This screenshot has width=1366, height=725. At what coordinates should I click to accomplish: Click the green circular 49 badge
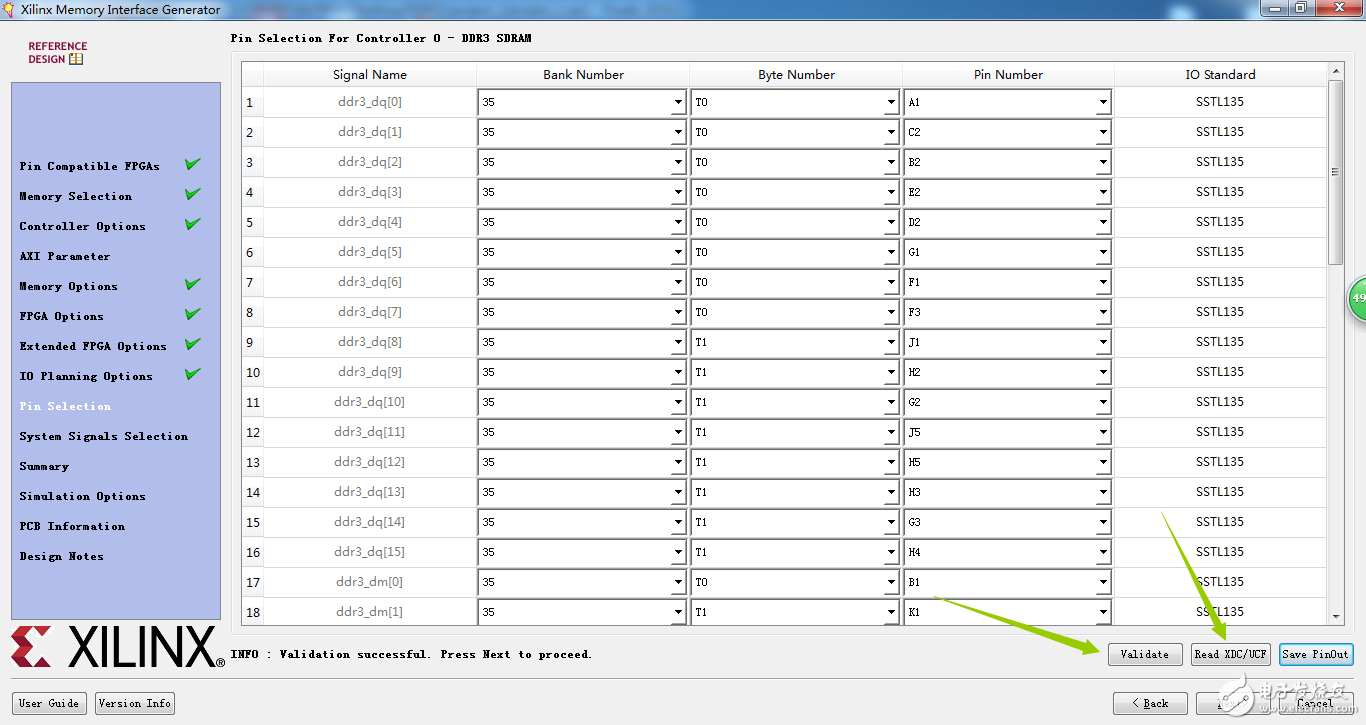[1357, 298]
